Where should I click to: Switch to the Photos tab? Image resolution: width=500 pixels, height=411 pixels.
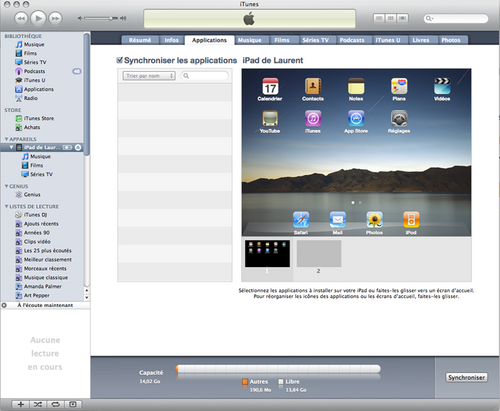point(451,40)
